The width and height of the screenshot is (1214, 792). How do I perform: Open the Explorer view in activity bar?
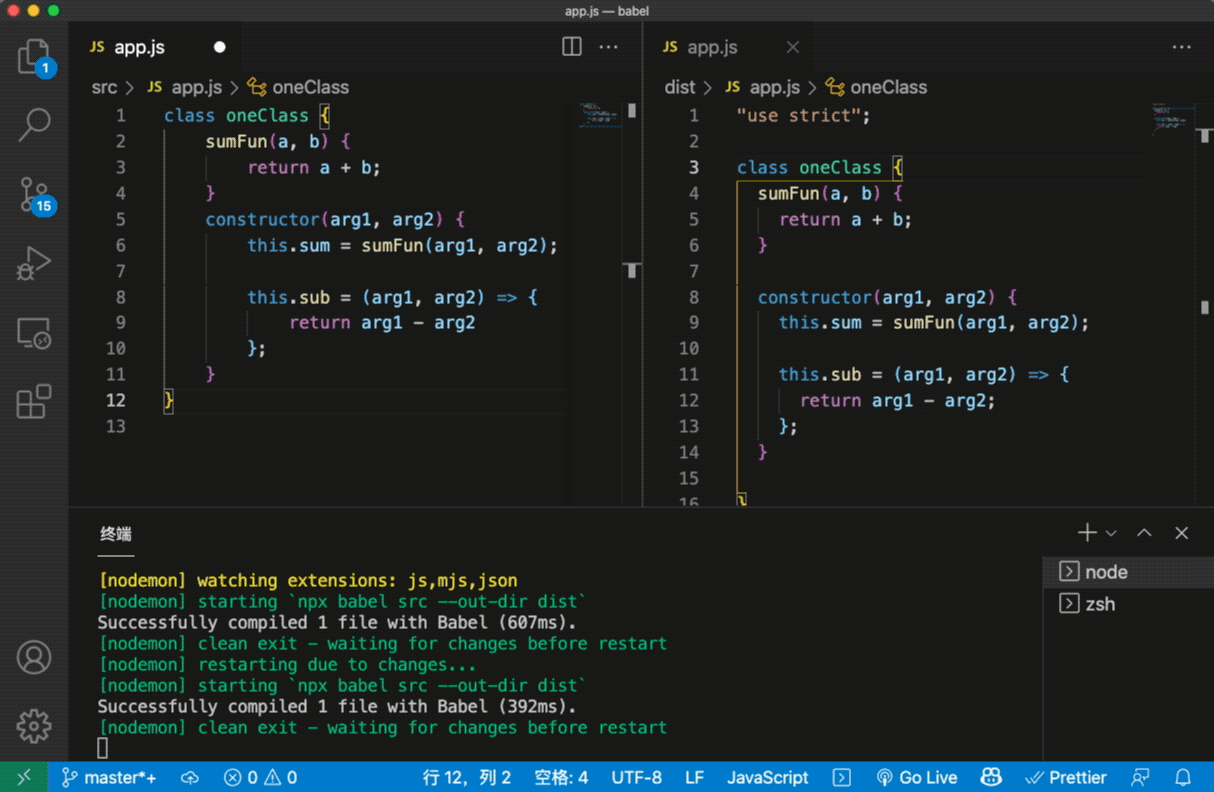tap(34, 57)
